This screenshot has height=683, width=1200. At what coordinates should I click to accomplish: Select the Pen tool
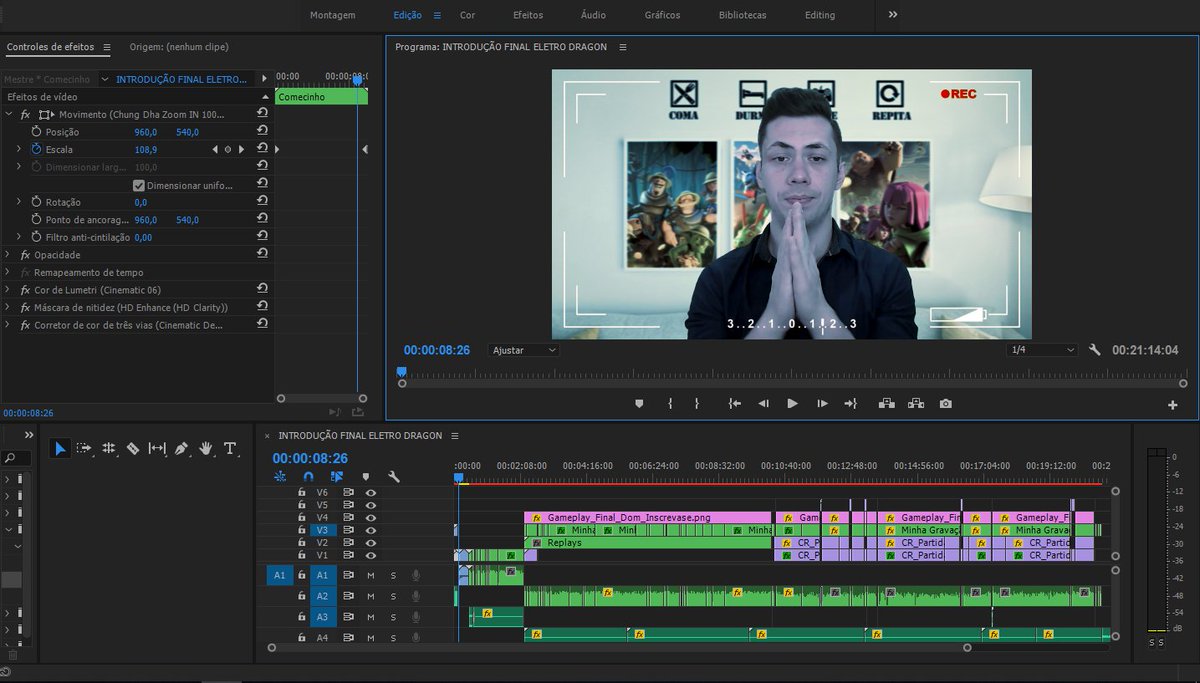click(x=181, y=449)
